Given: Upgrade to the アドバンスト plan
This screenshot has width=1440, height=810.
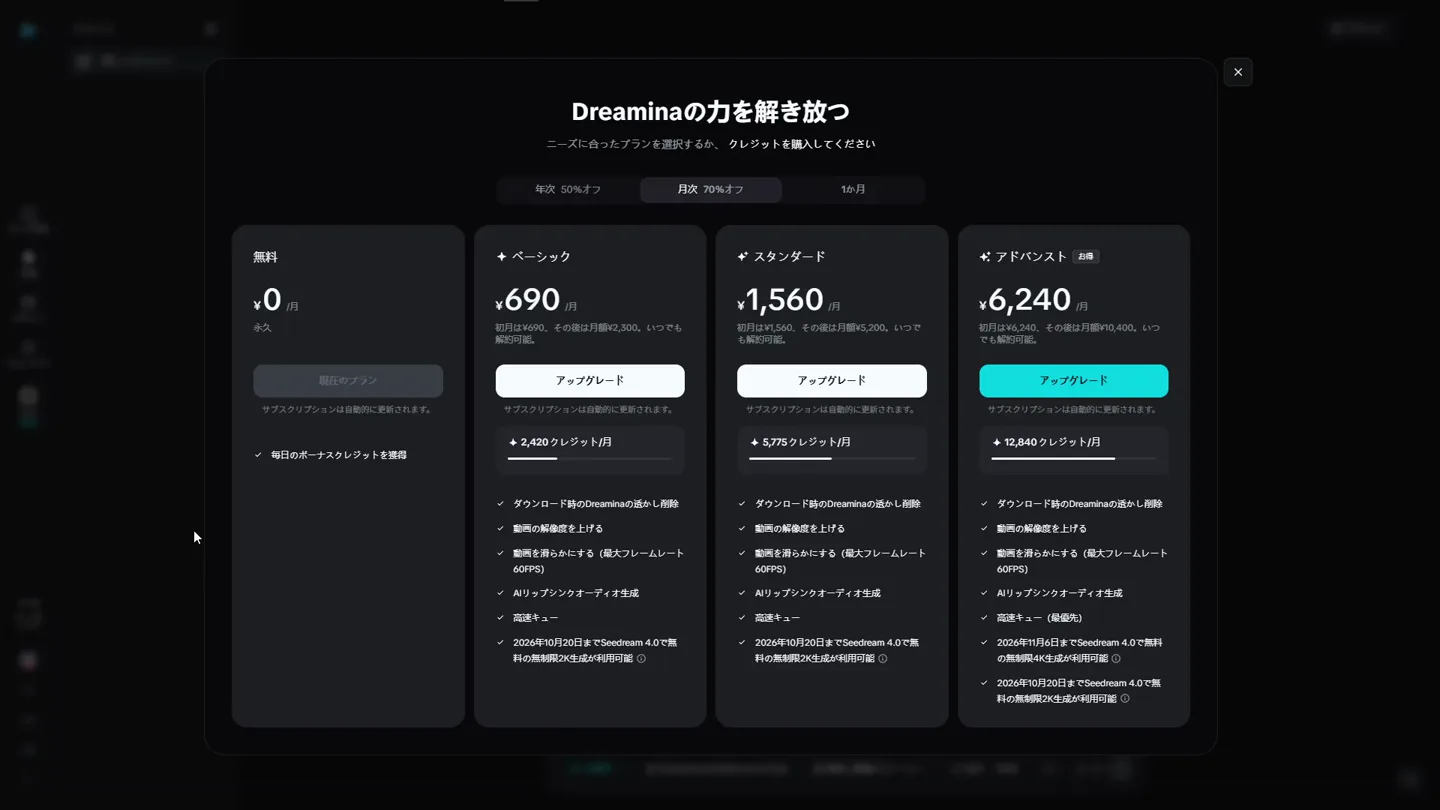Looking at the screenshot, I should click(1074, 381).
